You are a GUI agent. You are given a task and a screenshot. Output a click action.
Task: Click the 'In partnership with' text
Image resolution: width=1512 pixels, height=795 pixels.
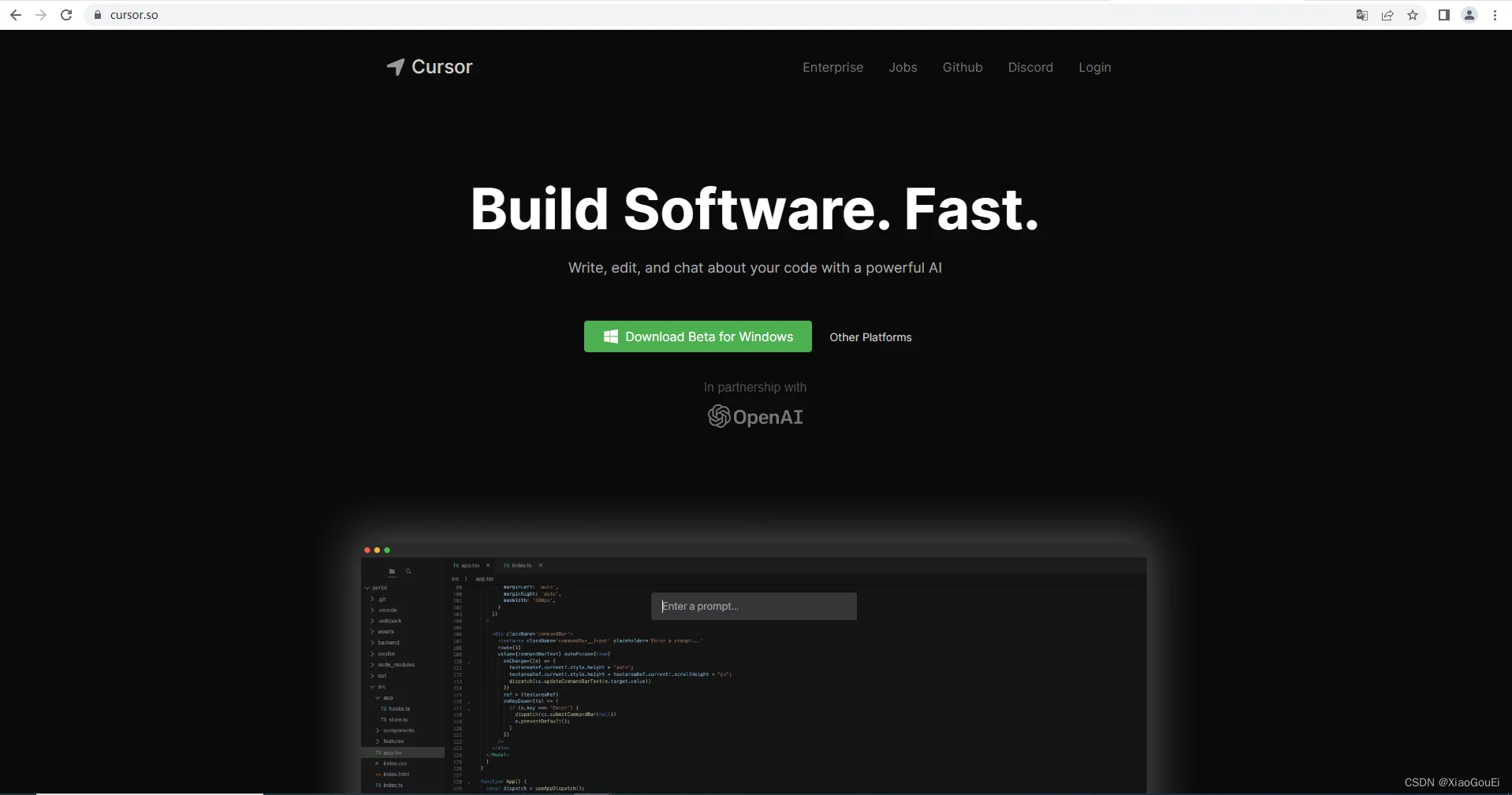click(x=755, y=388)
